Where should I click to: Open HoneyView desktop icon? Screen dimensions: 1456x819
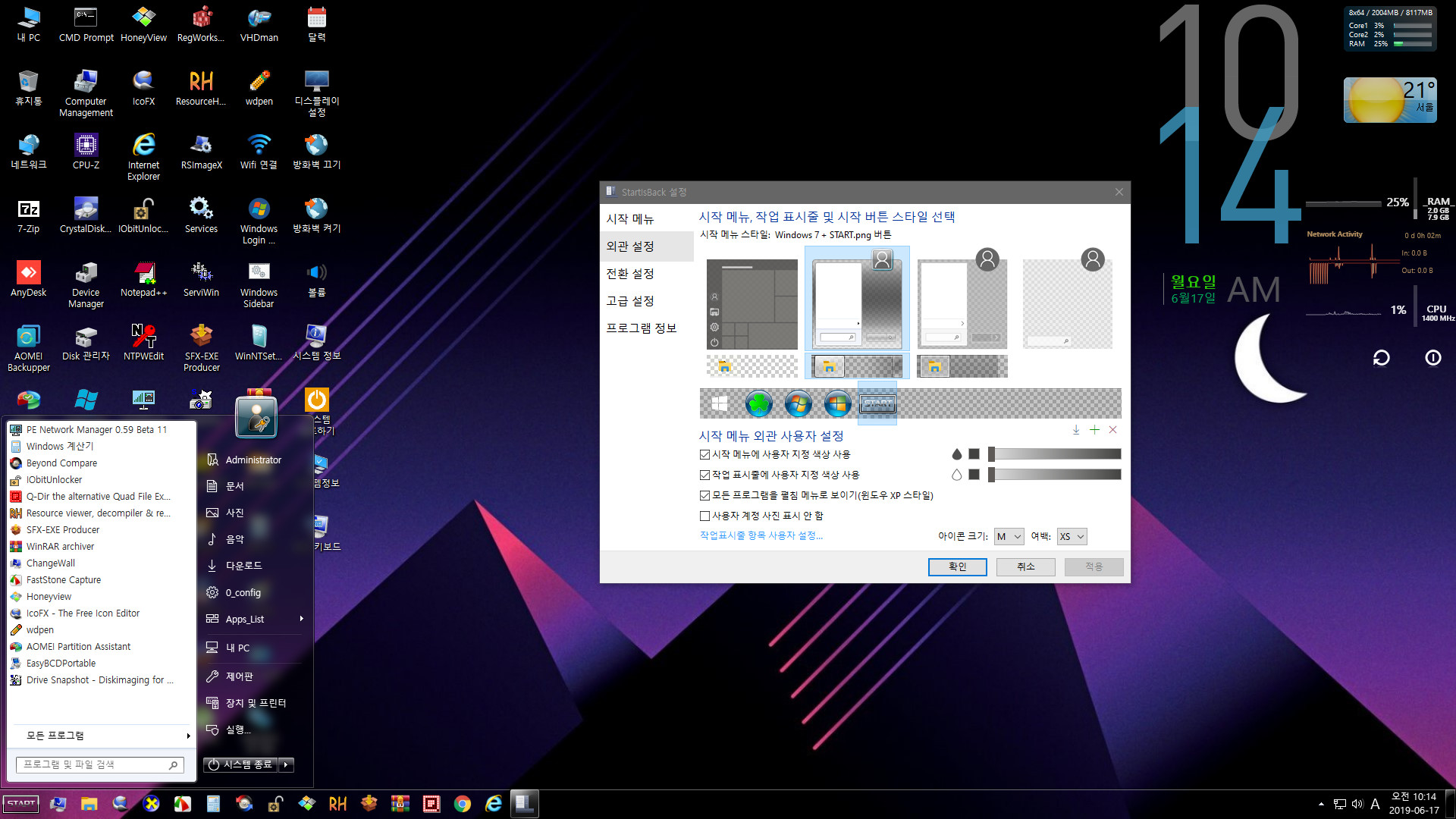coord(143,24)
